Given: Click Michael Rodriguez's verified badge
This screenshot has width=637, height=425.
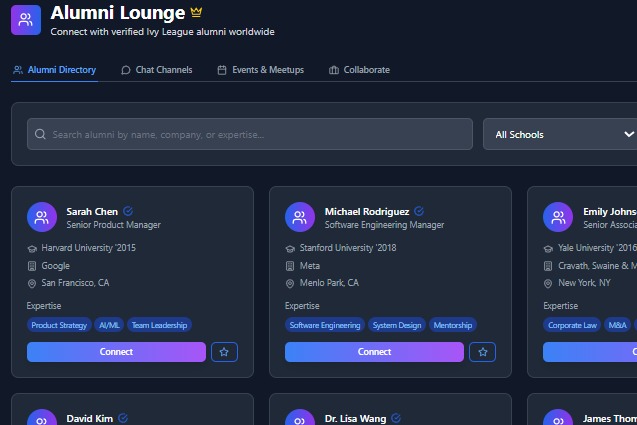Looking at the screenshot, I should tap(419, 211).
